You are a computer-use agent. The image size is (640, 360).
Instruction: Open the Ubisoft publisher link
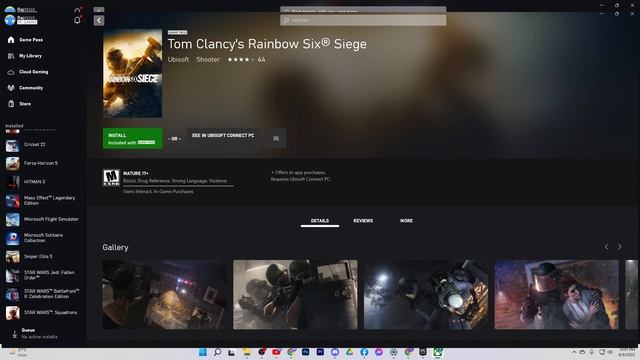click(178, 60)
